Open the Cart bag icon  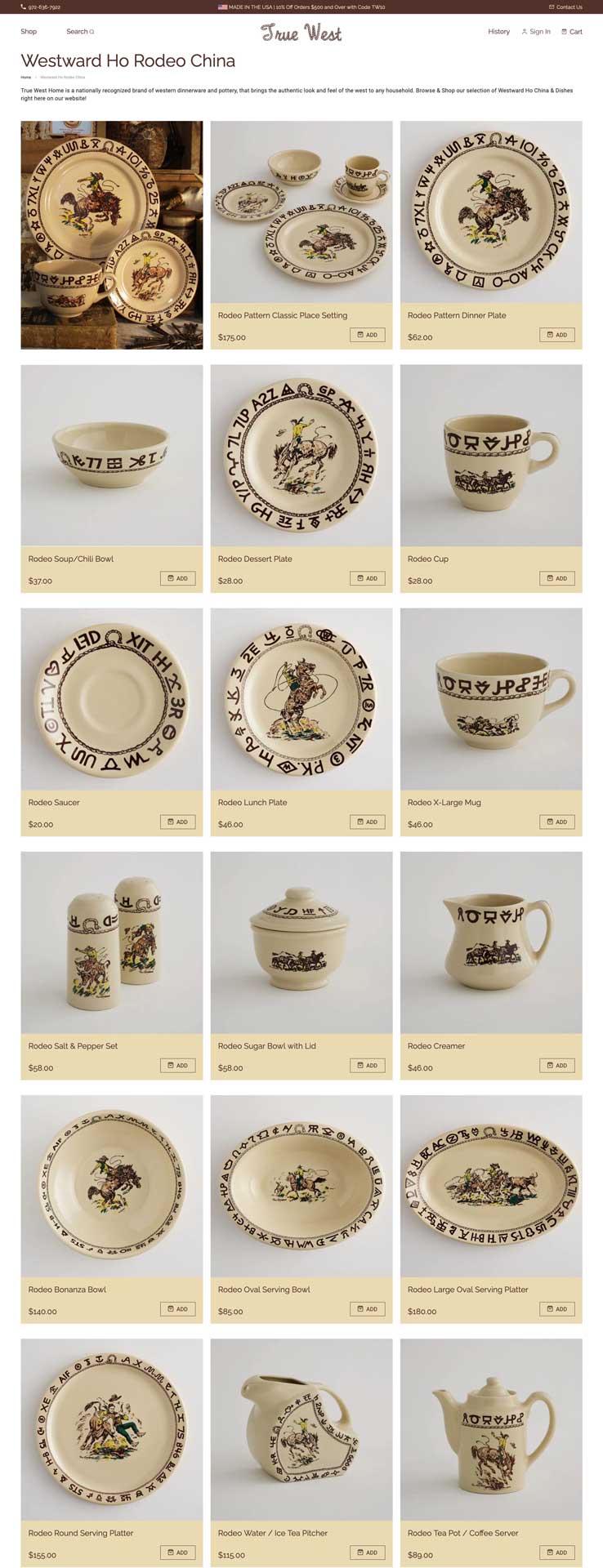click(564, 32)
